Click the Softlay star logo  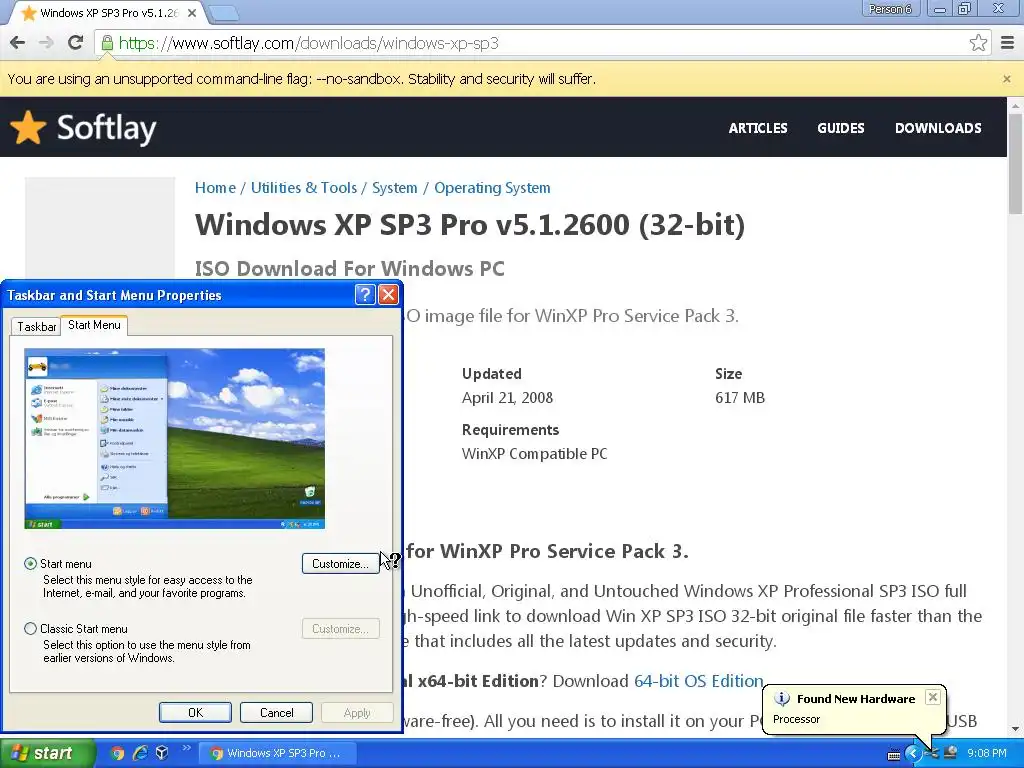point(27,127)
